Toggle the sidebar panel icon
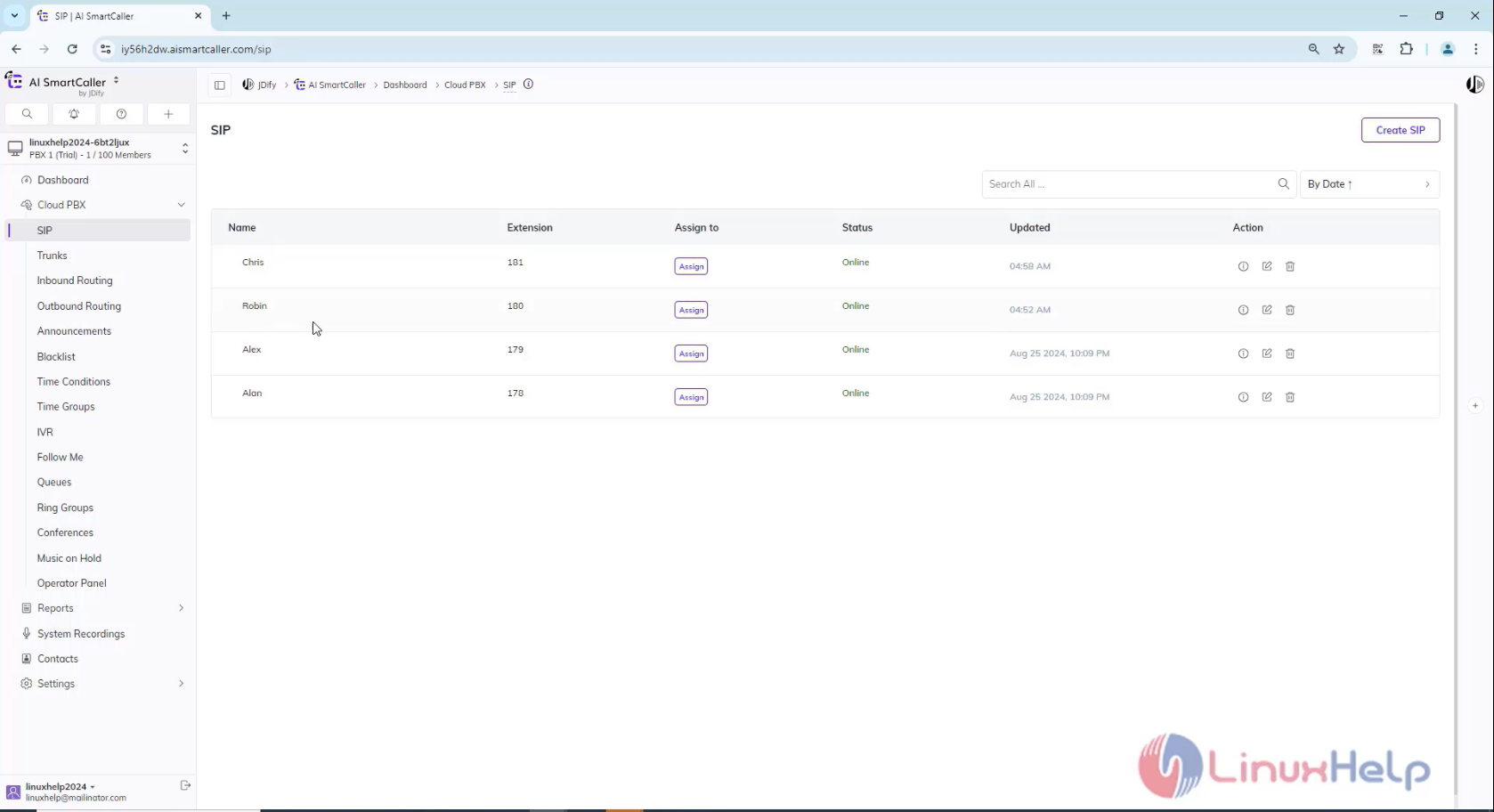This screenshot has height=812, width=1494. (220, 85)
